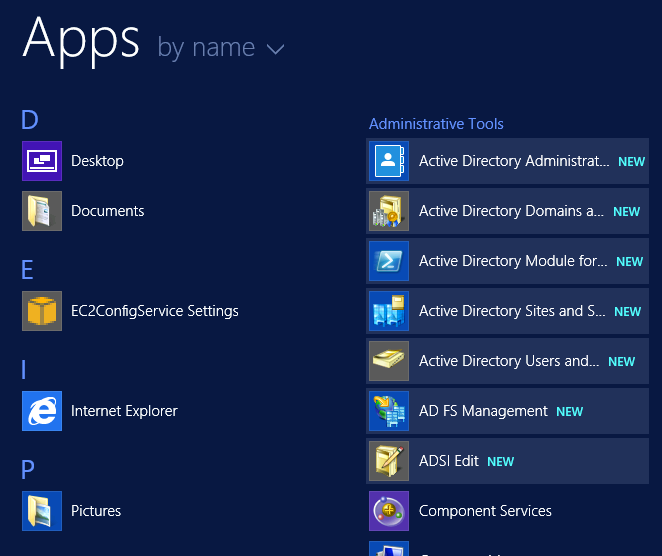Screen dimensions: 662x556
Task: Click the 'Desktop' text label
Action: click(97, 161)
